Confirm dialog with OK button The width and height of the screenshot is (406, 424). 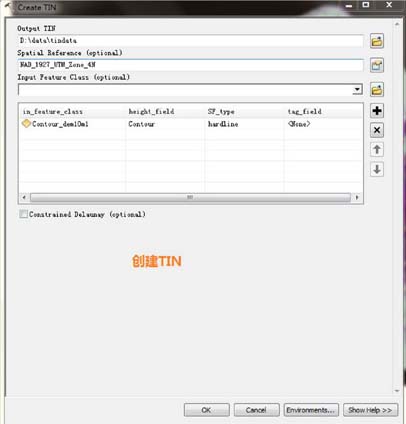[206, 410]
